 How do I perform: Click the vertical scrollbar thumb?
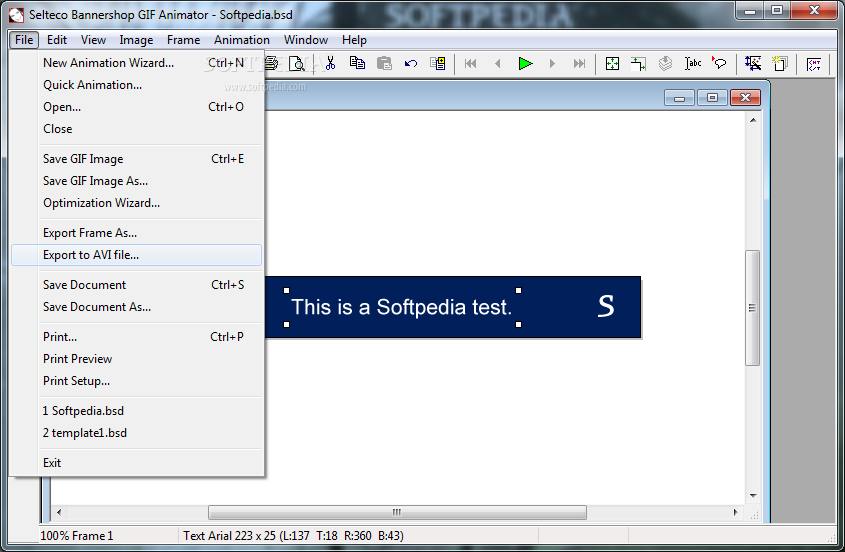tap(752, 308)
